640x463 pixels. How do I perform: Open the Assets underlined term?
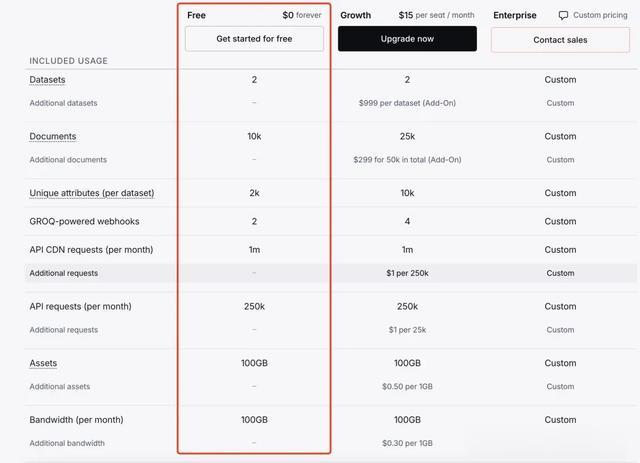[x=43, y=363]
